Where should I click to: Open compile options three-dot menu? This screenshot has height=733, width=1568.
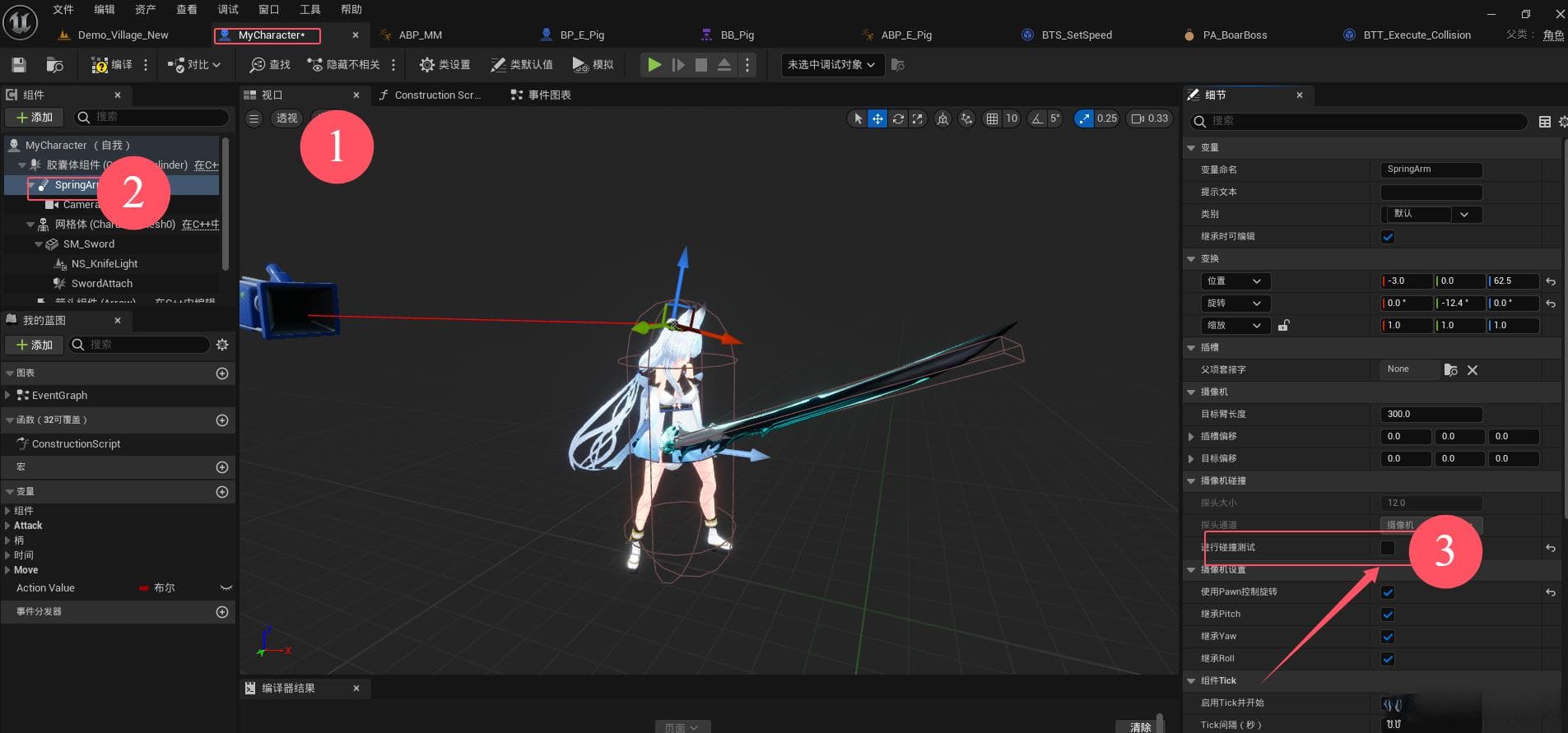pyautogui.click(x=146, y=65)
